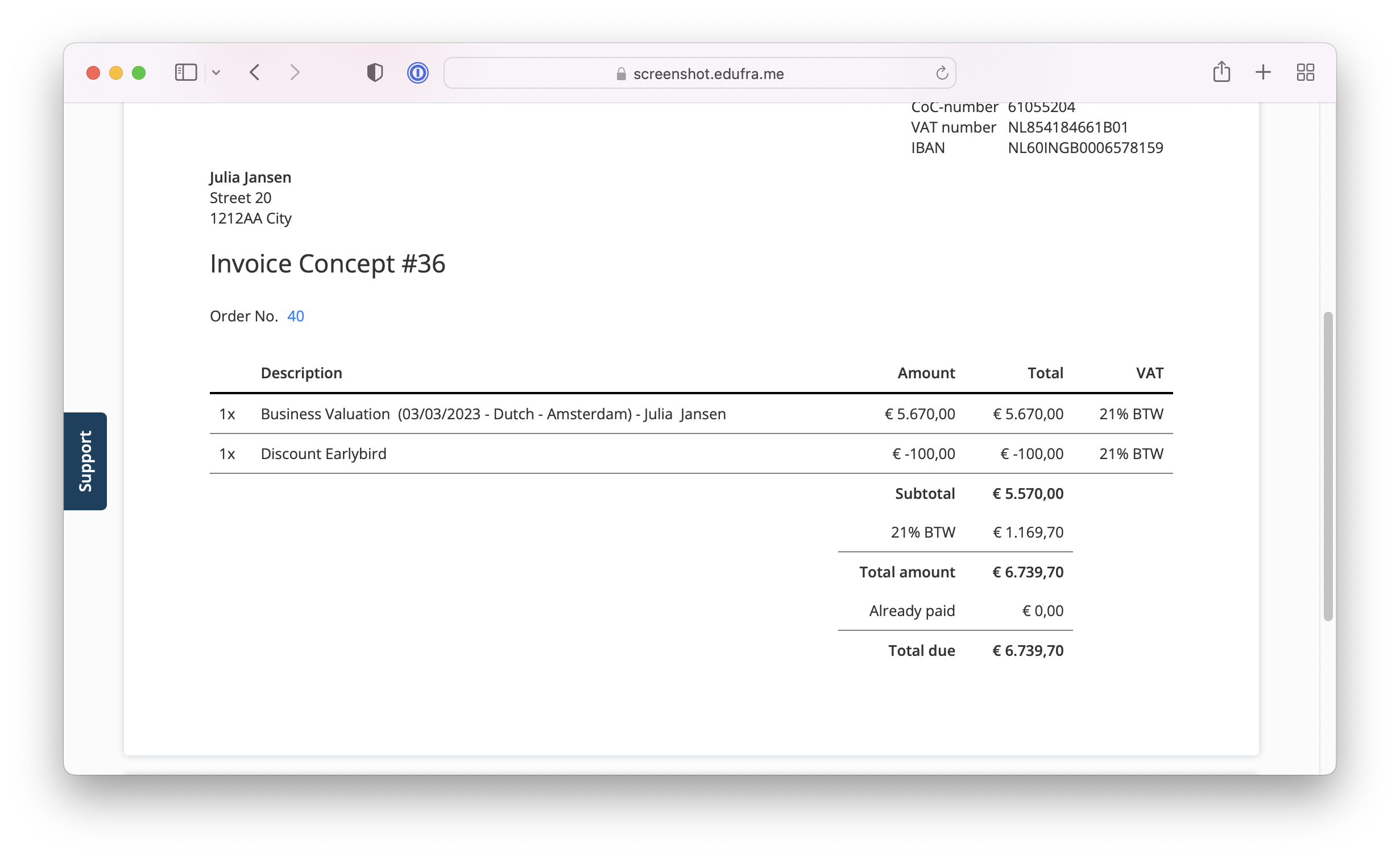Go back with the back arrow
This screenshot has height=859, width=1400.
tap(255, 73)
